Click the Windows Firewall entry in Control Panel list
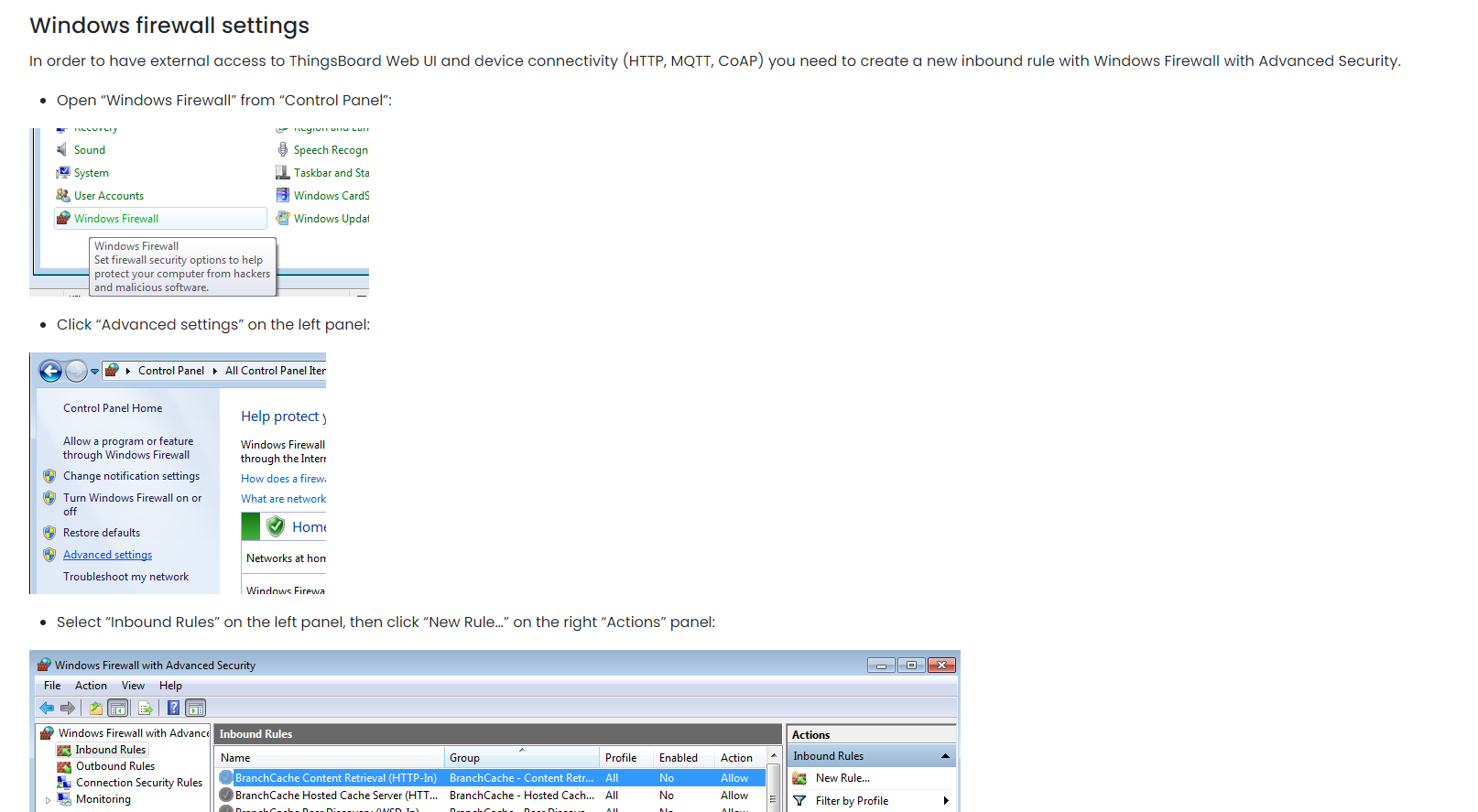This screenshot has height=812, width=1478. [x=160, y=218]
